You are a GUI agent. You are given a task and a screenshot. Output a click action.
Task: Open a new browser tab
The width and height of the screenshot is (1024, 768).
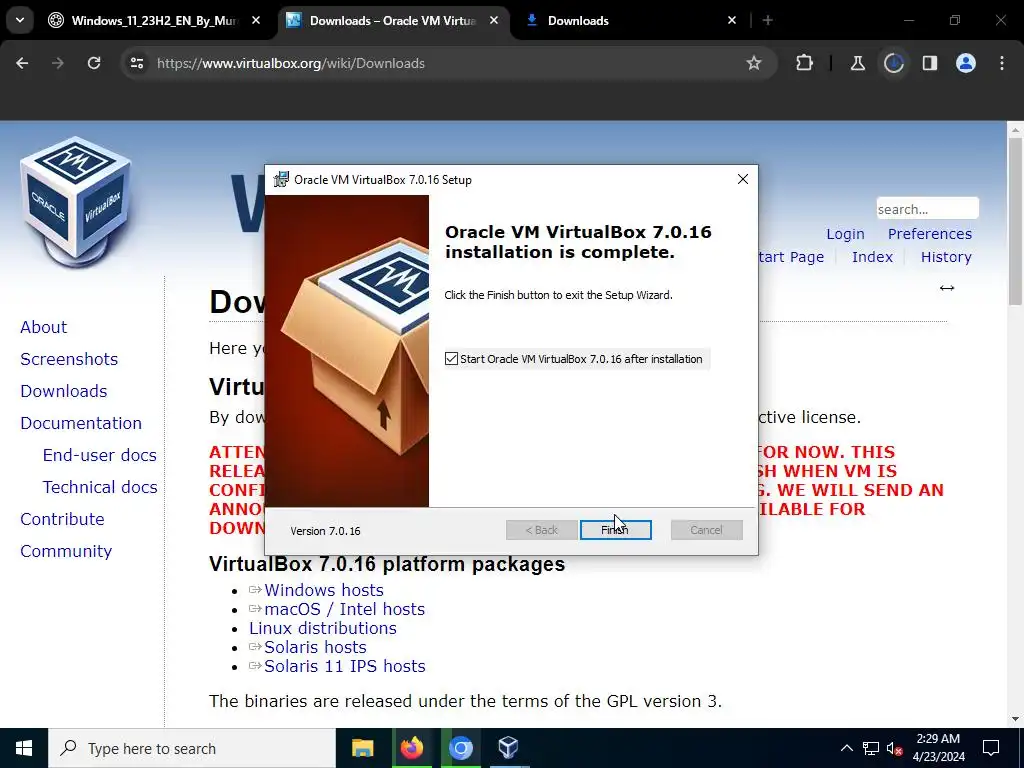click(768, 20)
